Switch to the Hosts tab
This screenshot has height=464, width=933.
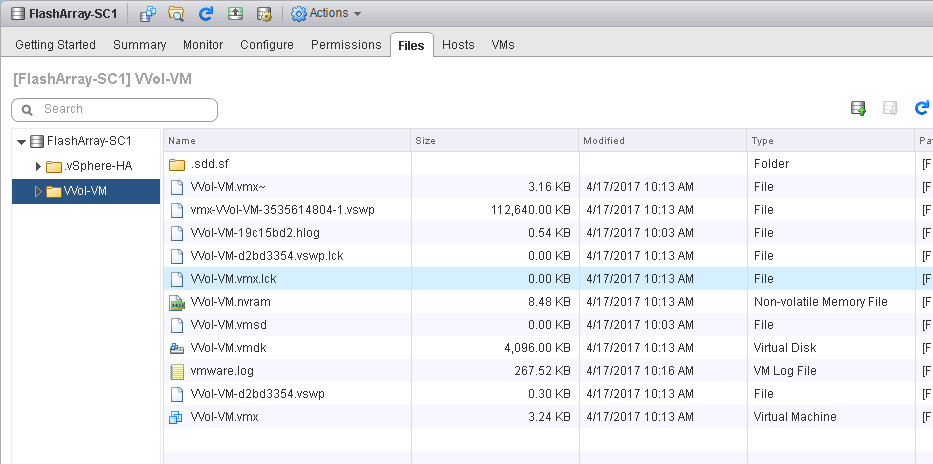(x=458, y=45)
